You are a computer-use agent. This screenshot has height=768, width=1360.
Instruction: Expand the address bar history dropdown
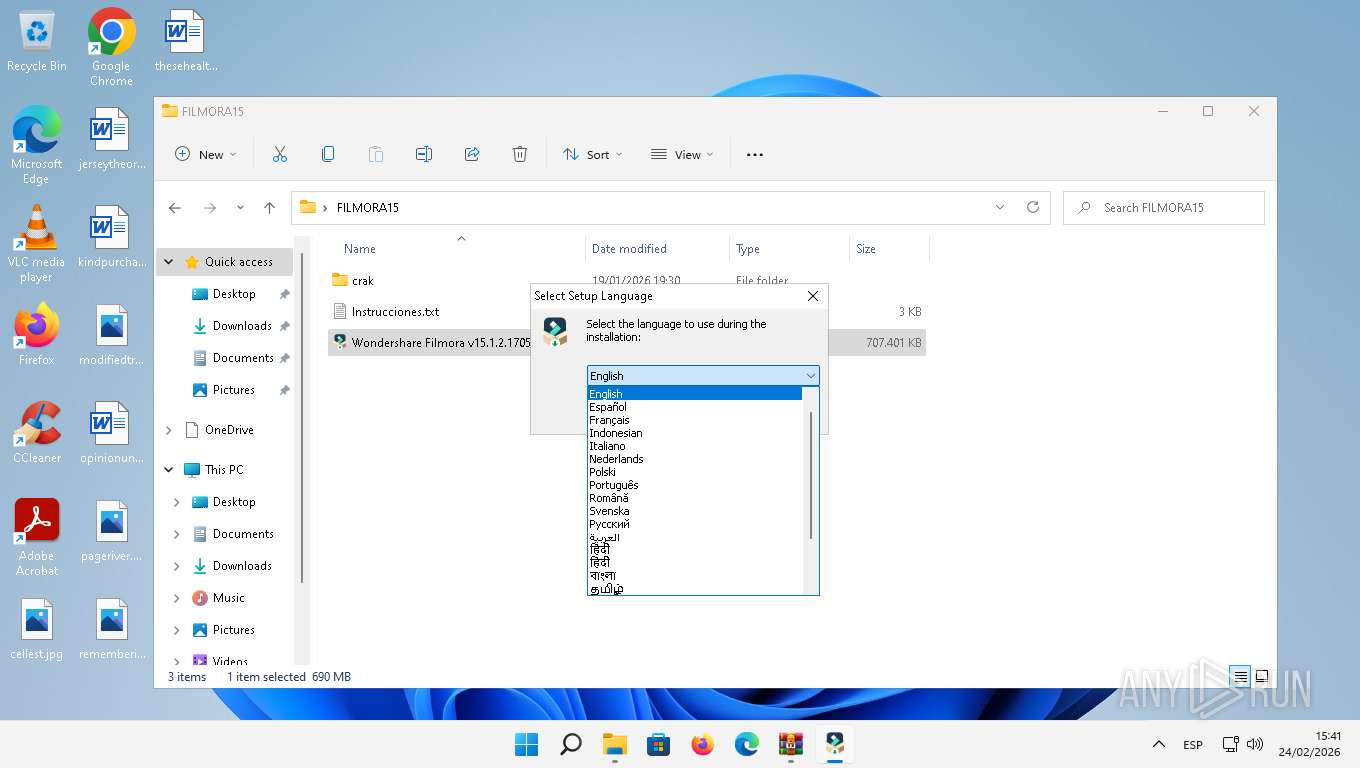(x=1000, y=207)
